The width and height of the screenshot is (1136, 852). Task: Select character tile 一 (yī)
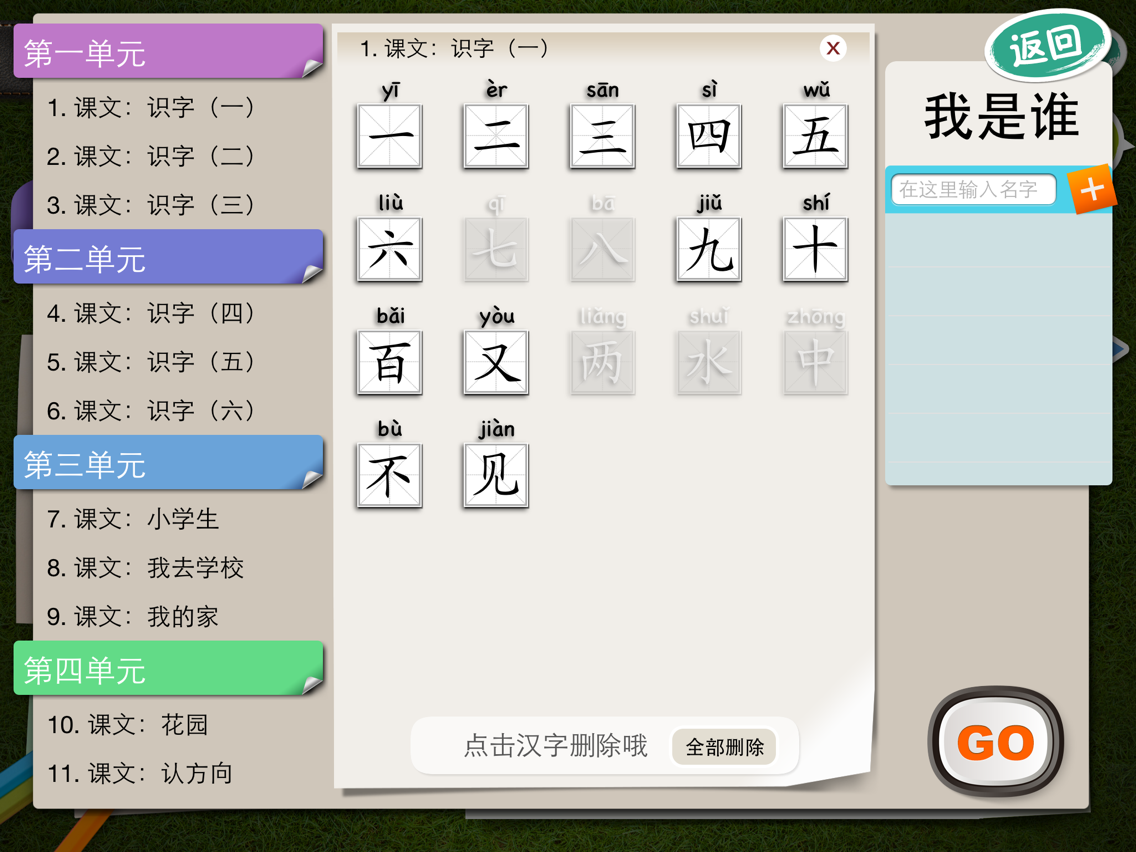[x=390, y=136]
